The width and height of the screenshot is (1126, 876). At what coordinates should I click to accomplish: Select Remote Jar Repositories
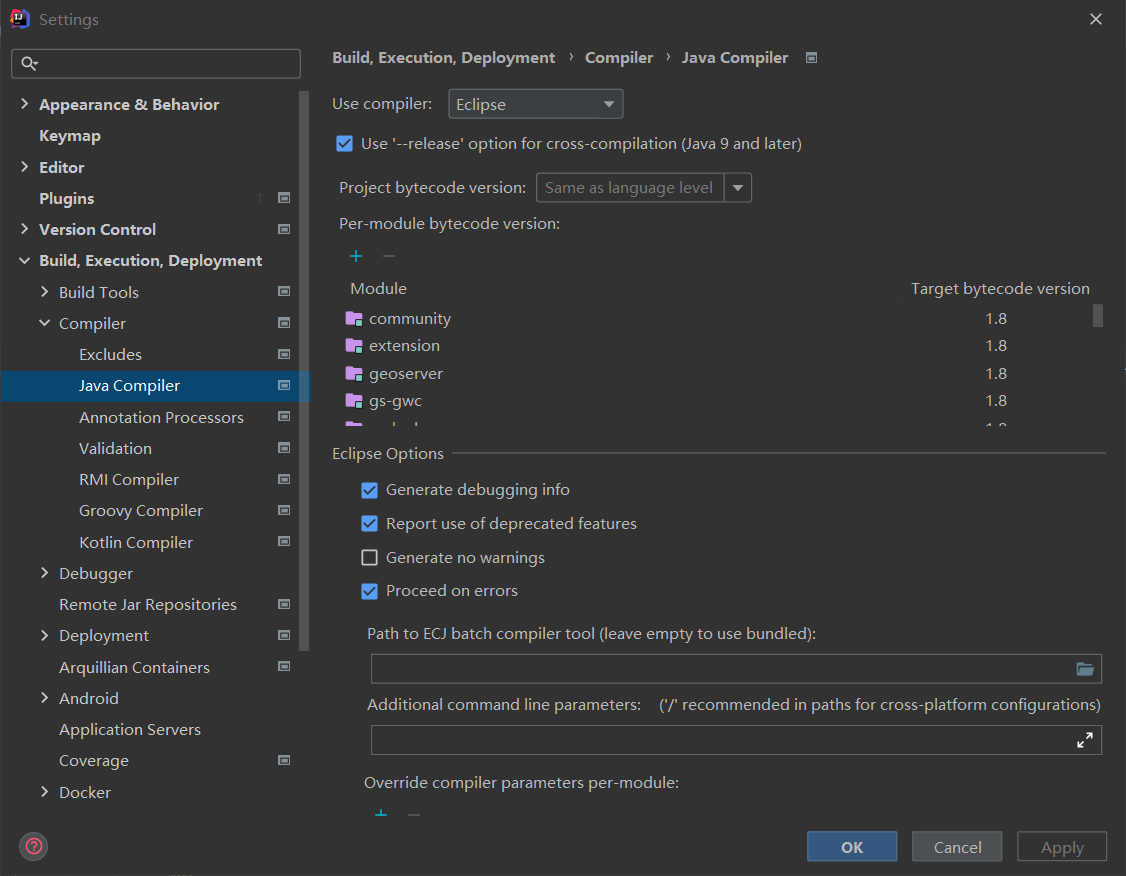point(148,605)
